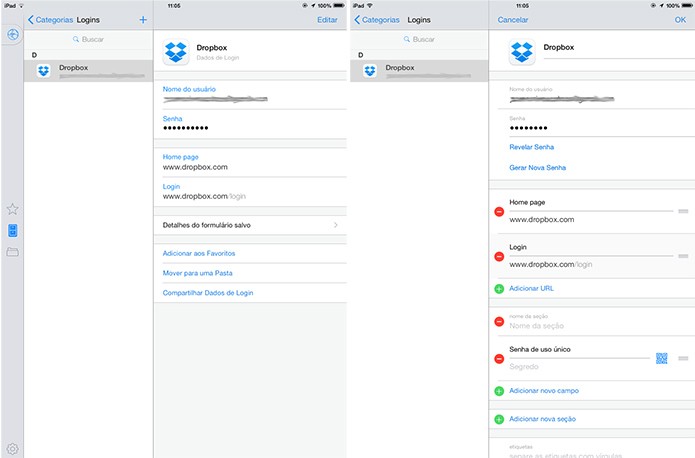The height and width of the screenshot is (458, 695).
Task: Click Gerar Nova Senha
Action: click(x=537, y=168)
